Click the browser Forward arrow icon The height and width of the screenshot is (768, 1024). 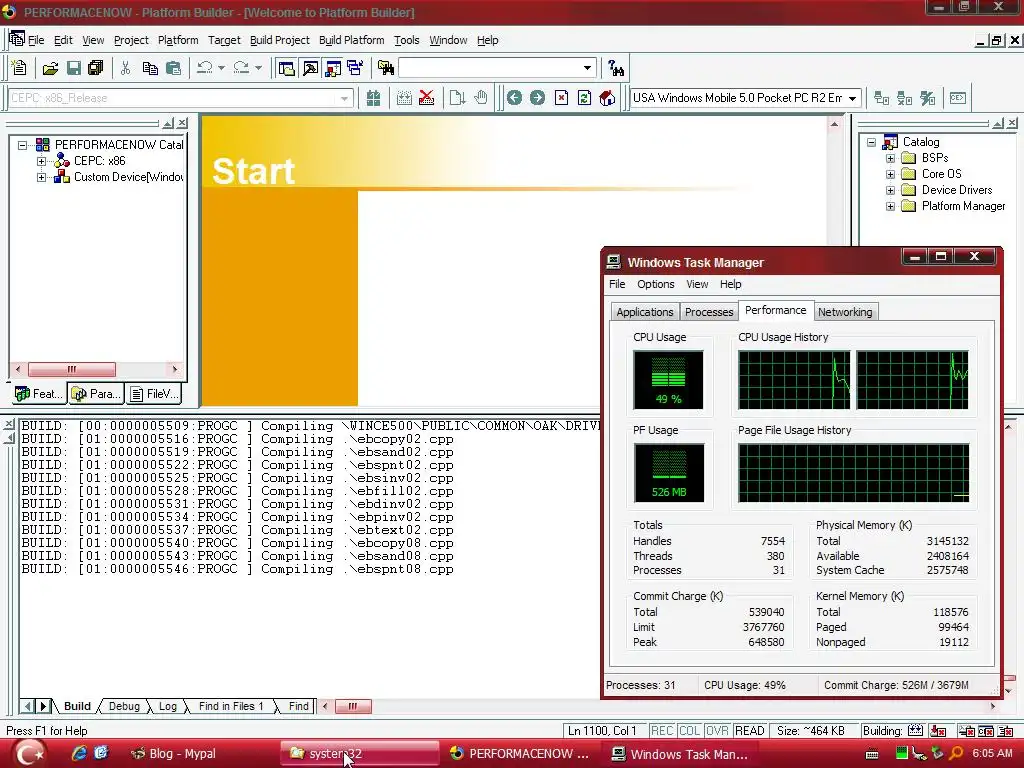click(537, 98)
